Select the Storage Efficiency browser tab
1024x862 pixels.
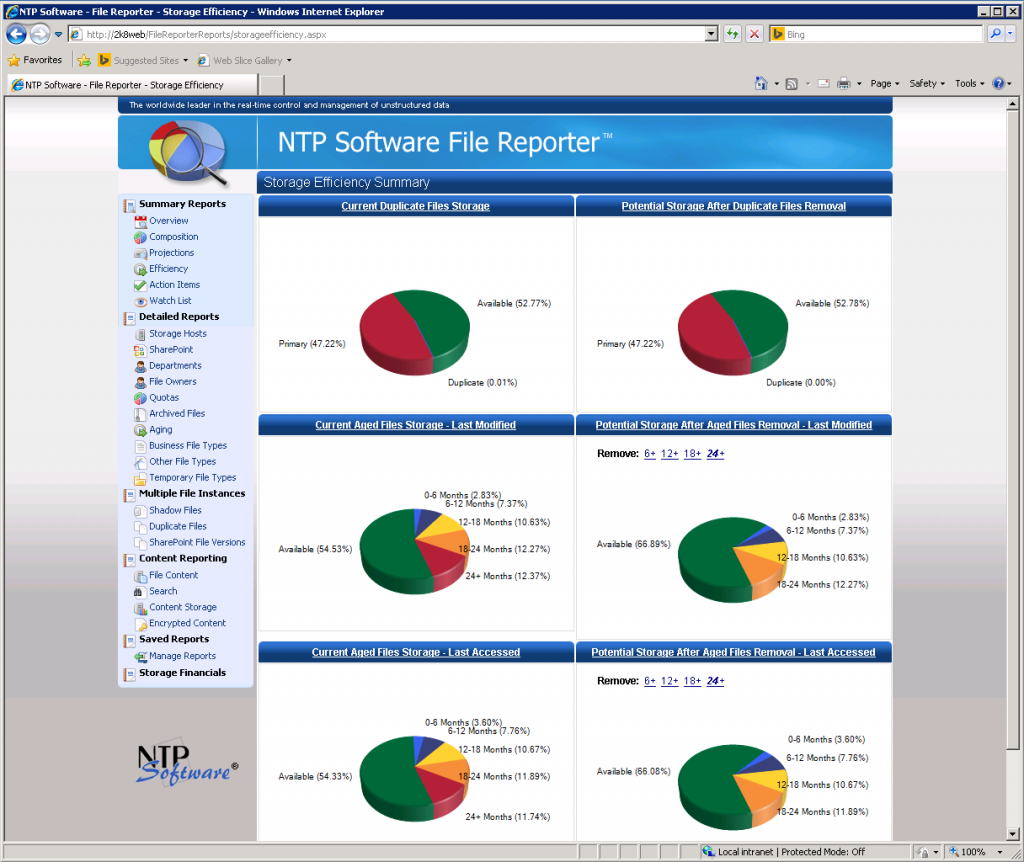[x=132, y=85]
